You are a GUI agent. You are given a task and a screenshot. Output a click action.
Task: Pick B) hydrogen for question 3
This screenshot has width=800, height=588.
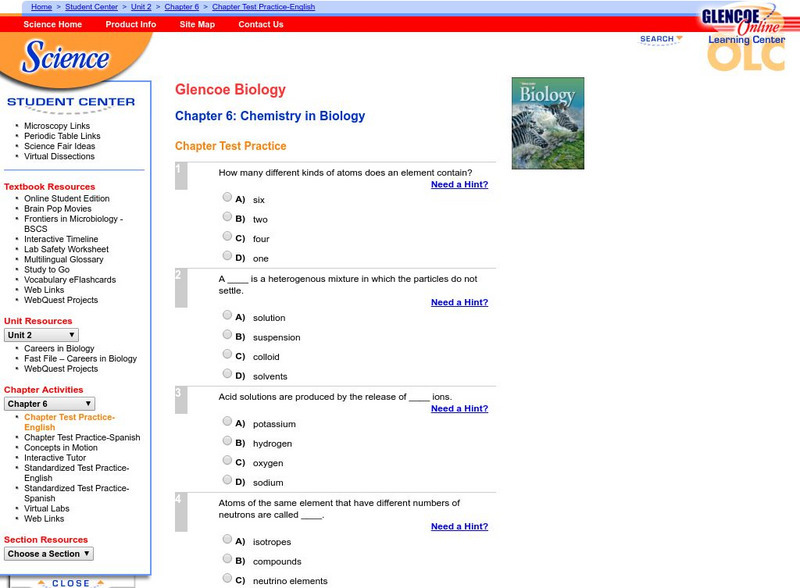(x=227, y=440)
